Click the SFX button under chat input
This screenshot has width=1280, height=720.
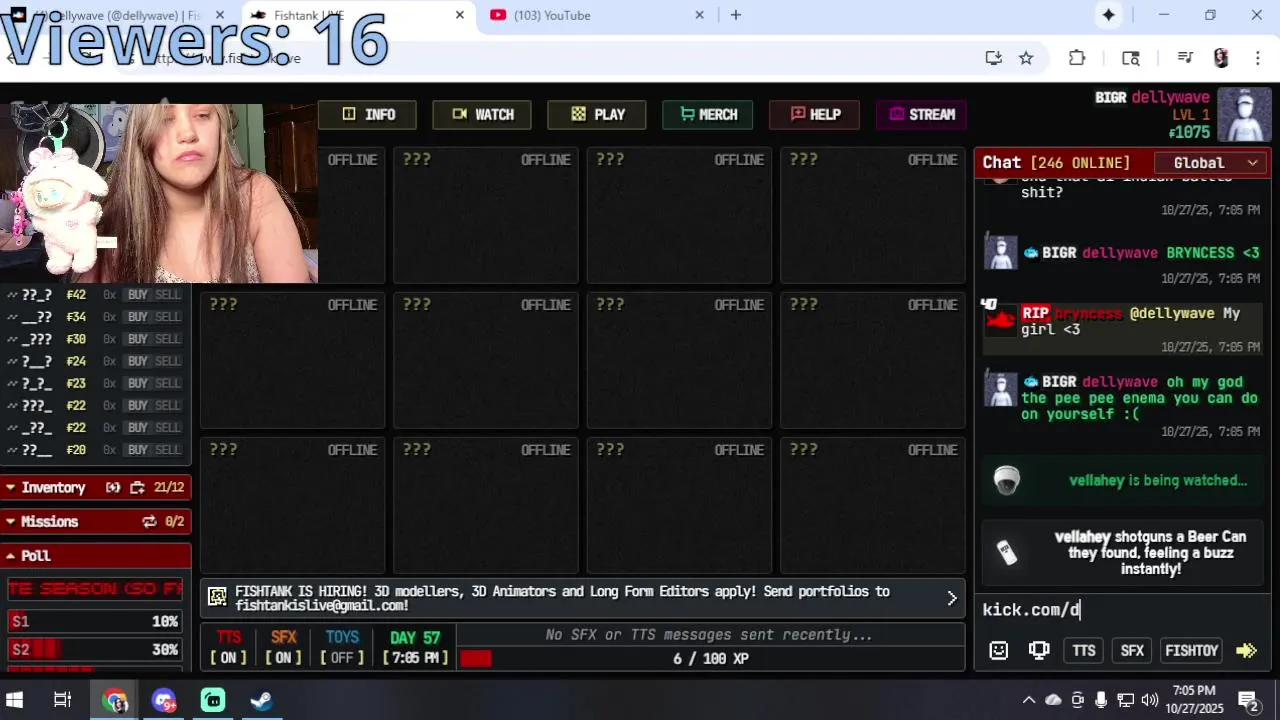click(x=1132, y=651)
